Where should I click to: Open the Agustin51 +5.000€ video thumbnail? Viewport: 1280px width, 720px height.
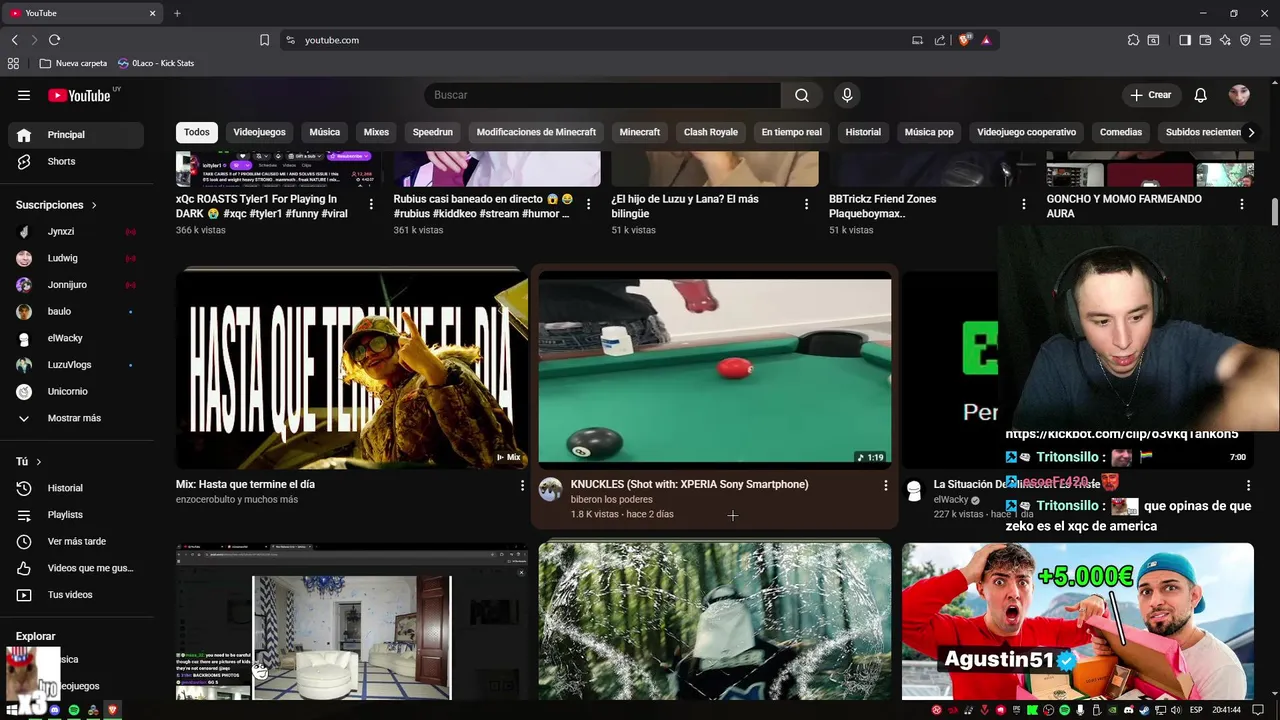(1078, 621)
